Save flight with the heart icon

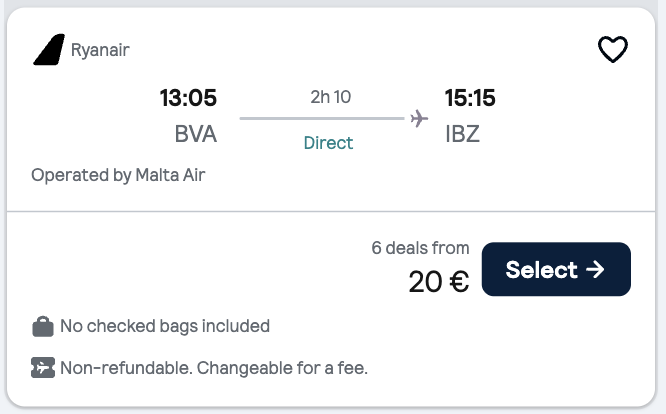(x=612, y=49)
